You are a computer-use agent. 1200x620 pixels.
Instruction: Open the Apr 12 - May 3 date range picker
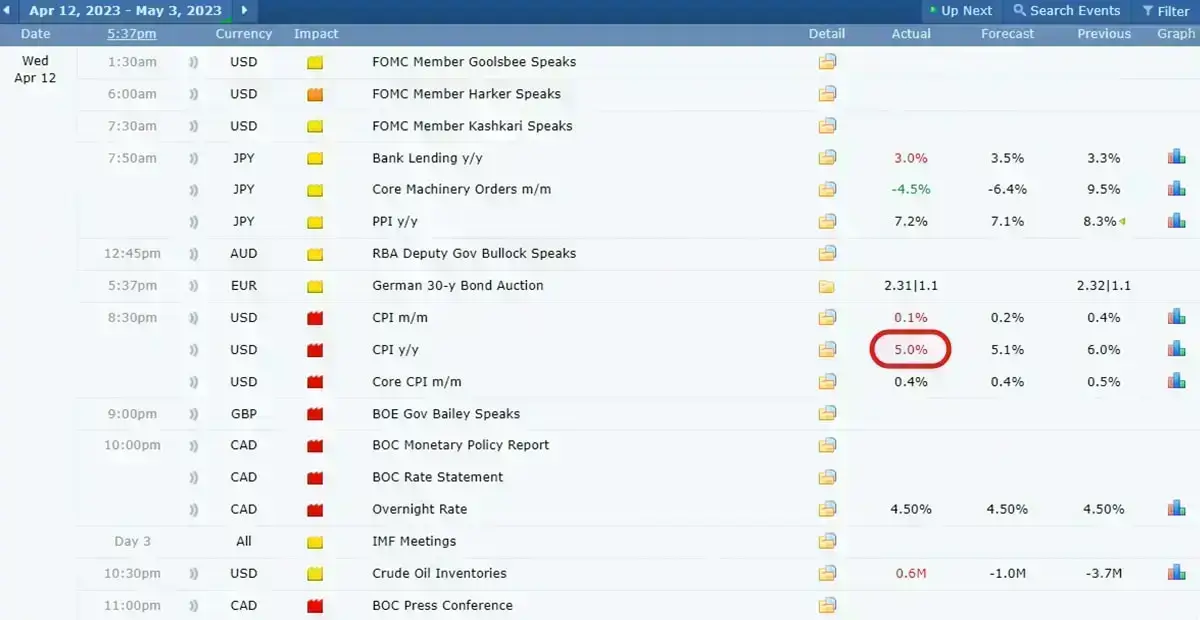pyautogui.click(x=124, y=11)
